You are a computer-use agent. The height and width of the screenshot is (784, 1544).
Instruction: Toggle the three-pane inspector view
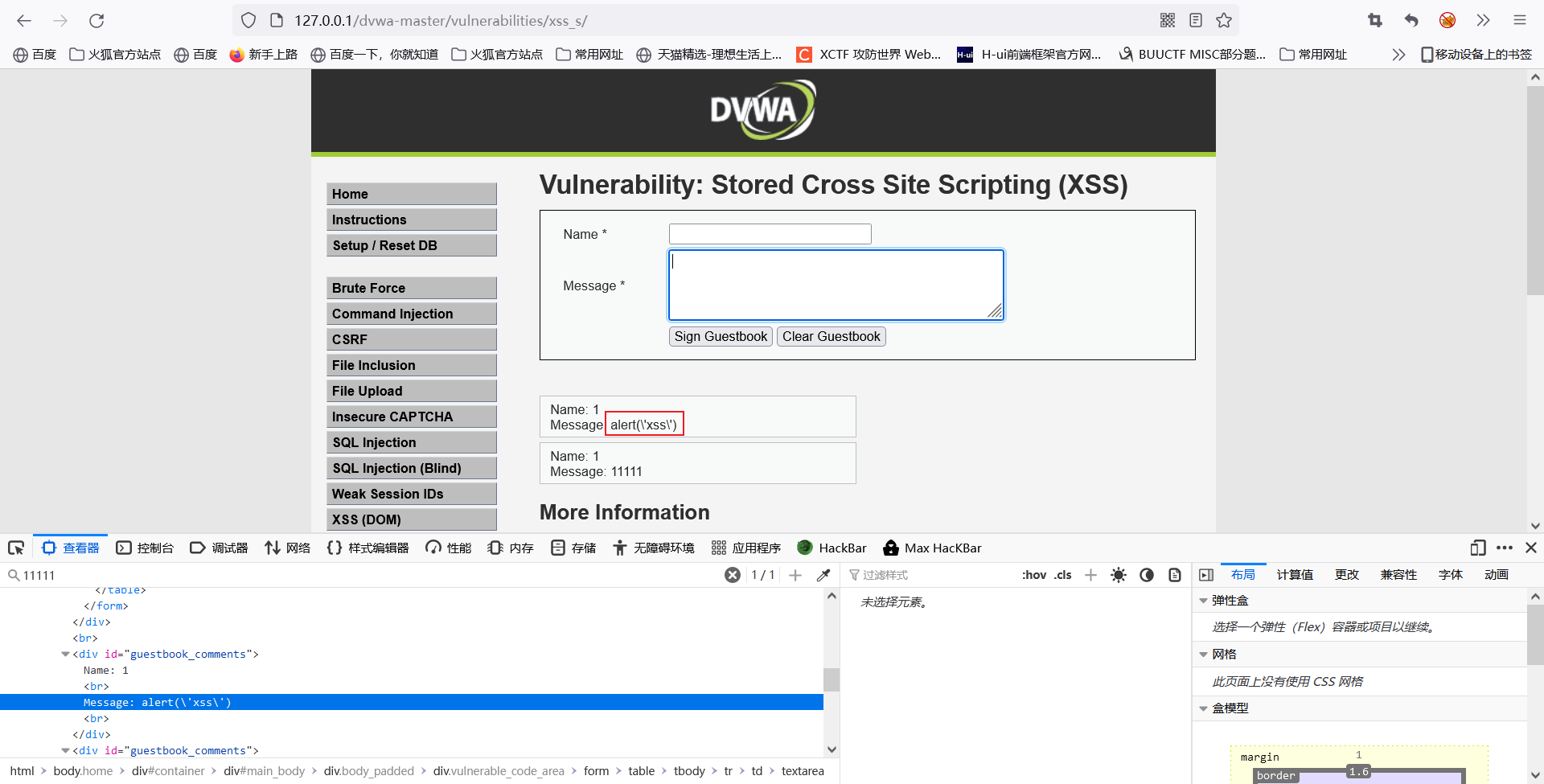click(1206, 575)
